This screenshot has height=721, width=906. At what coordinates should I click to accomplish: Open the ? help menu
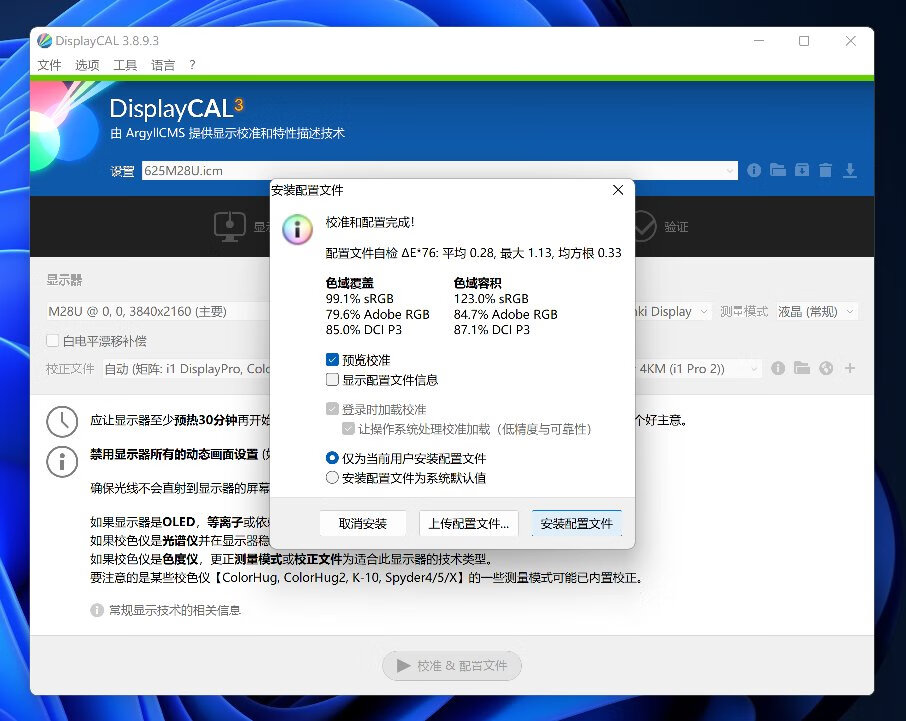pyautogui.click(x=192, y=65)
